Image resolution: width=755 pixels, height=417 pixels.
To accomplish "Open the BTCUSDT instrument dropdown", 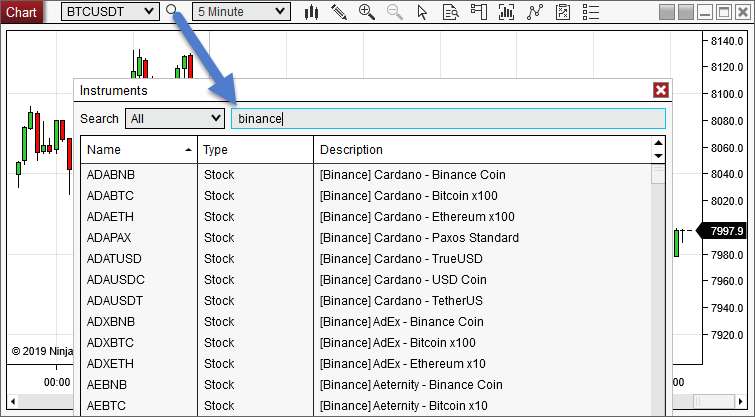I will [x=110, y=12].
